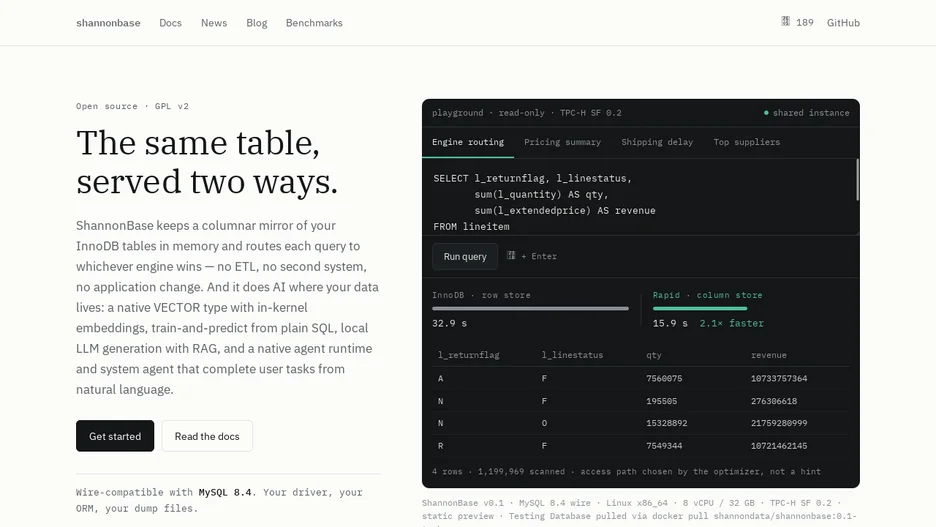Click the Rapid column store label
The image size is (936, 527).
(x=707, y=295)
